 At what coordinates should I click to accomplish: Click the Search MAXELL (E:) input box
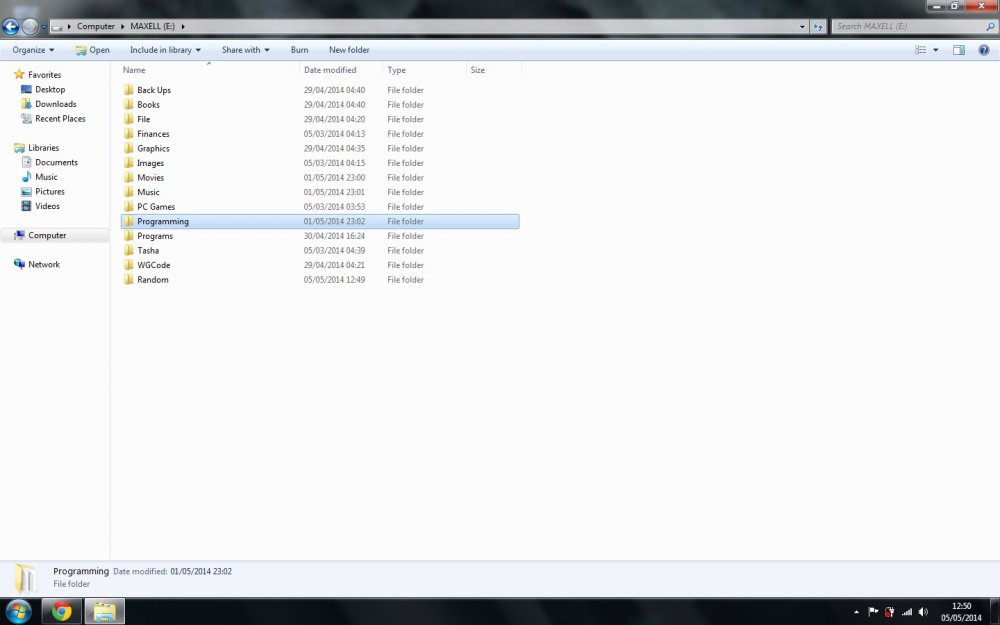coord(905,27)
